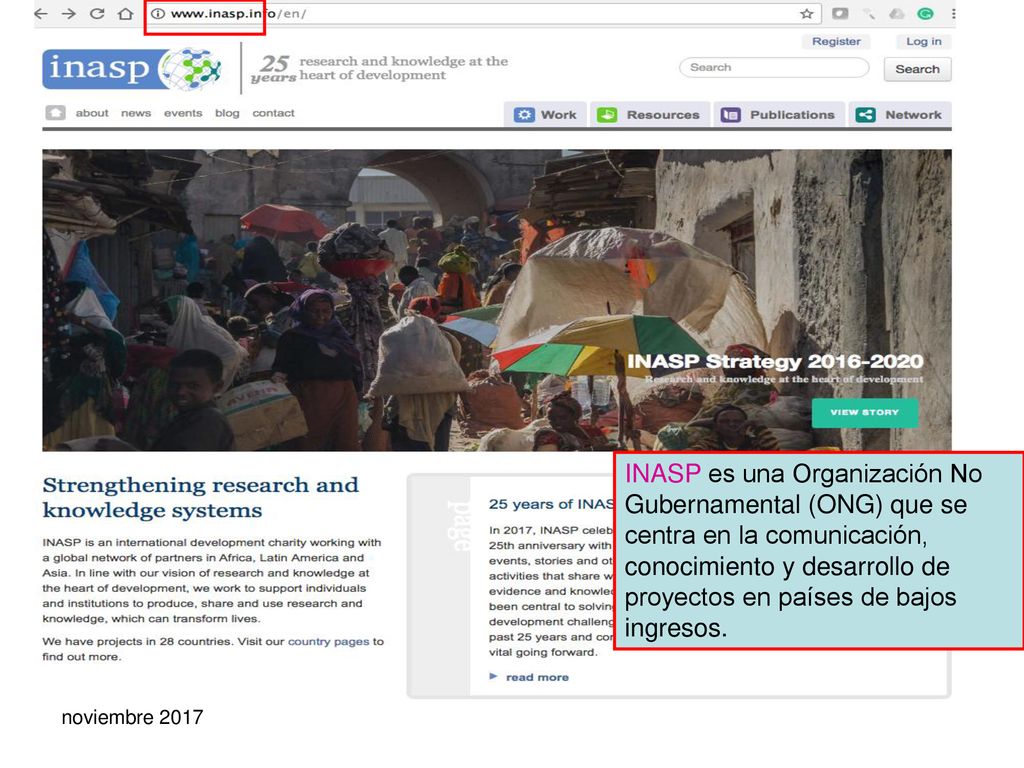Open the browser three-dot menu

953,14
